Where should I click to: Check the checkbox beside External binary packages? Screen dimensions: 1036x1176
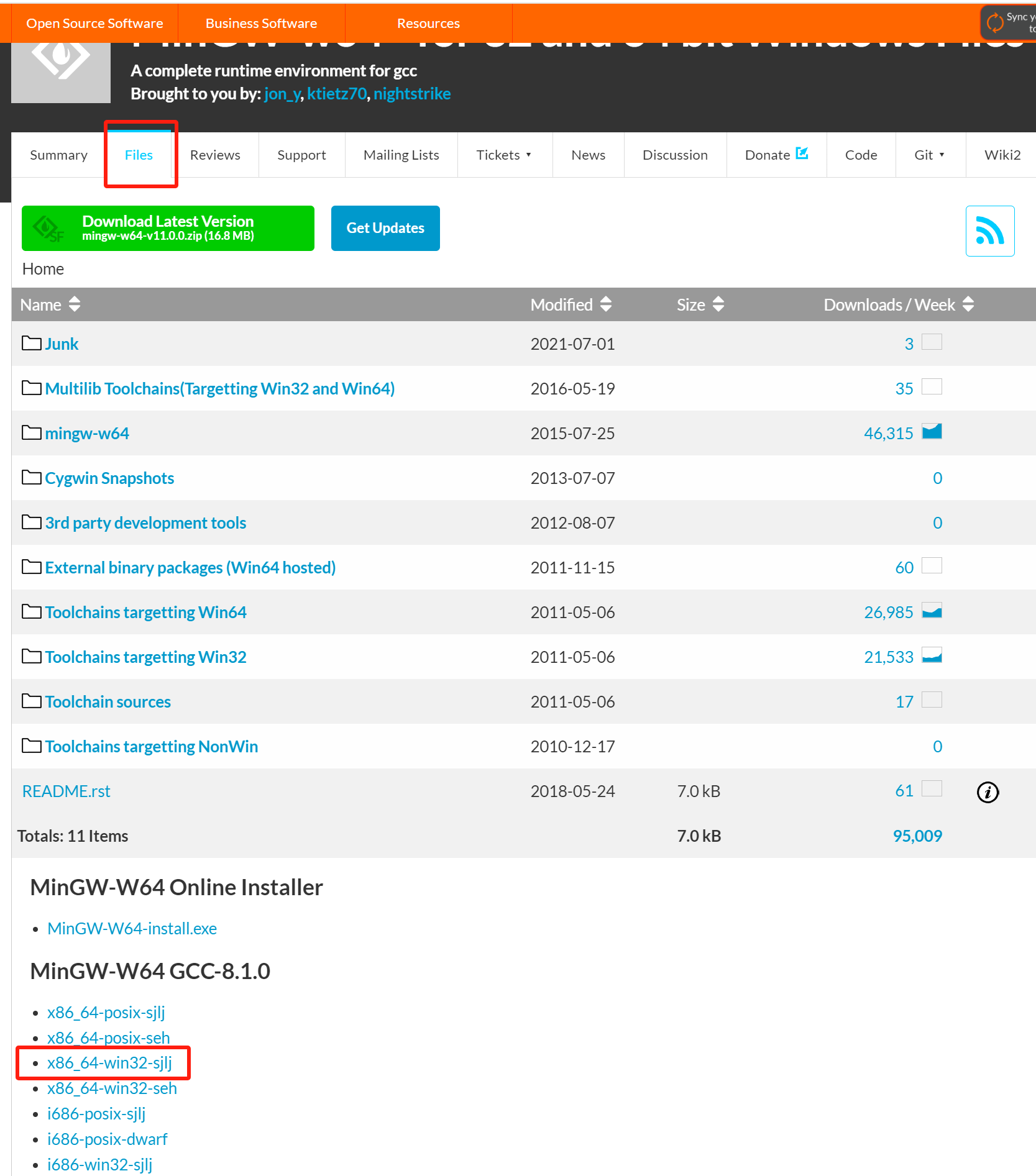point(931,565)
